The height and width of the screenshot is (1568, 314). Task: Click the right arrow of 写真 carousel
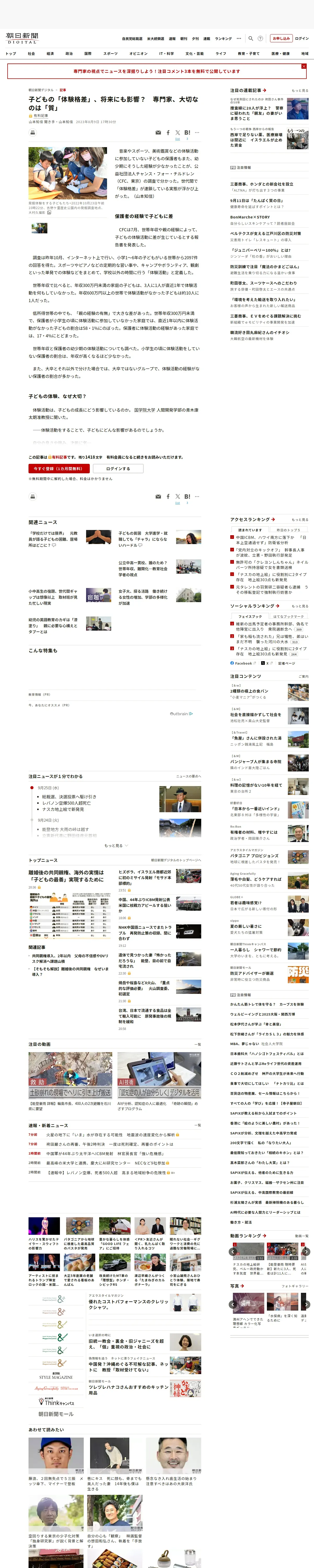coord(306,1304)
